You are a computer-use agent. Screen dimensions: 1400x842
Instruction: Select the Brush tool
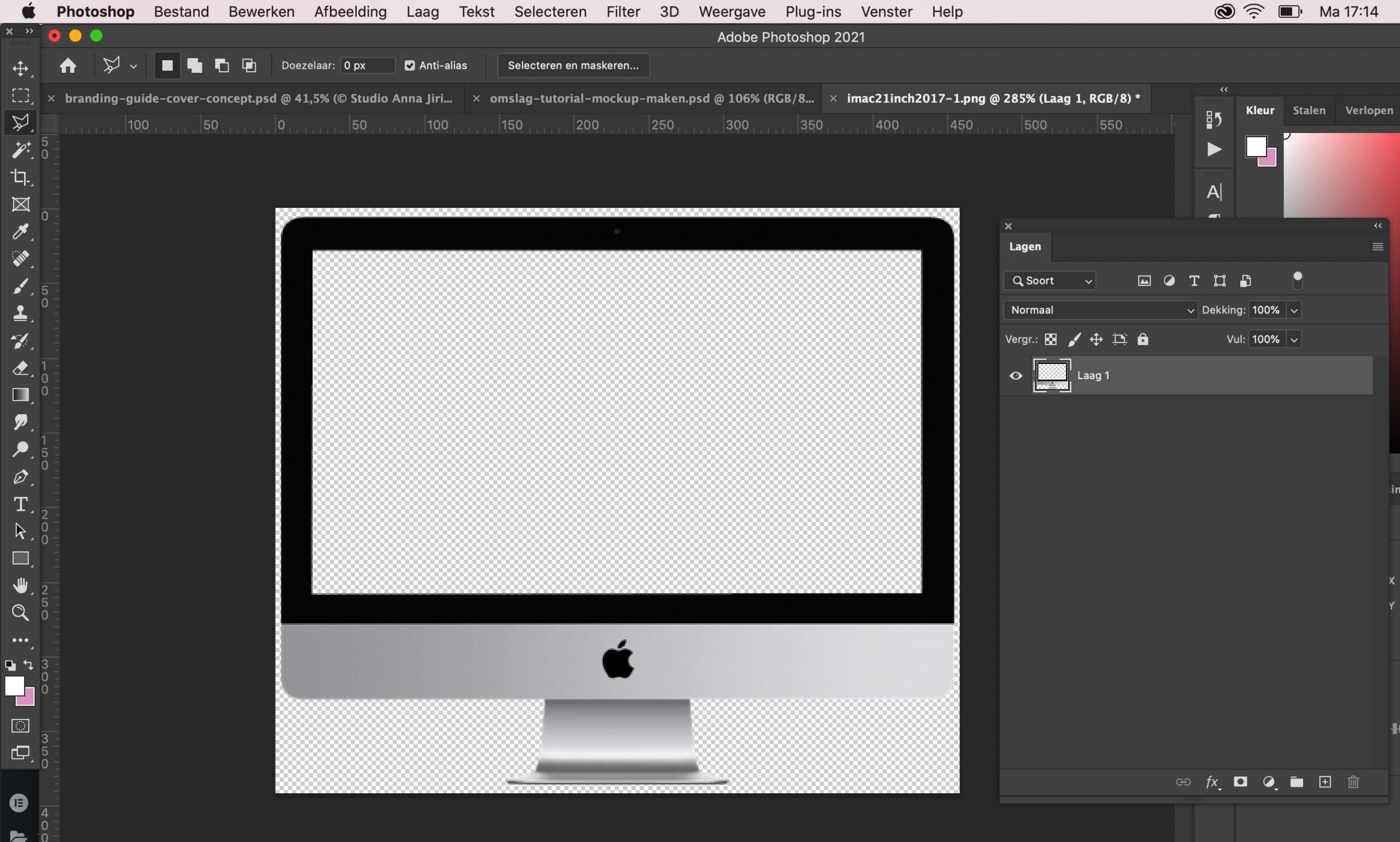point(20,286)
